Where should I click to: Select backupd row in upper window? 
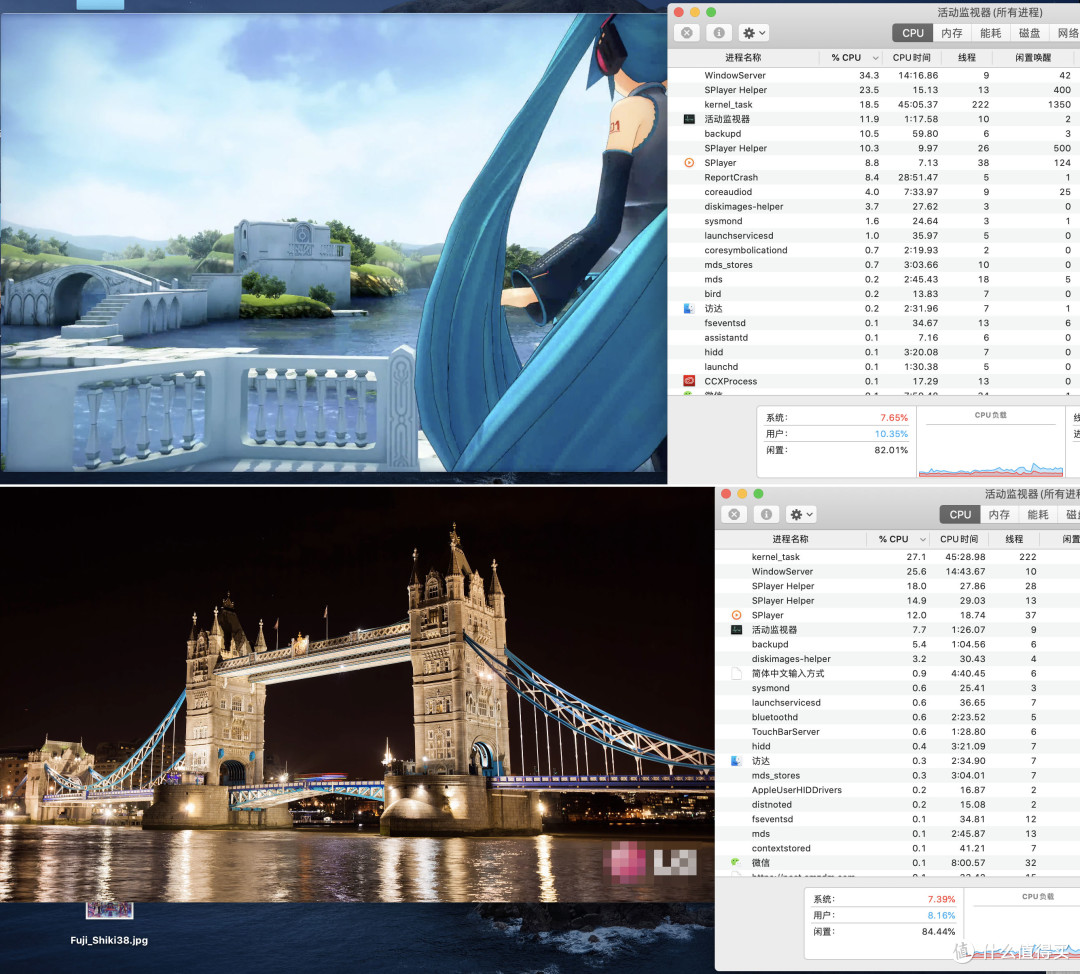click(873, 134)
